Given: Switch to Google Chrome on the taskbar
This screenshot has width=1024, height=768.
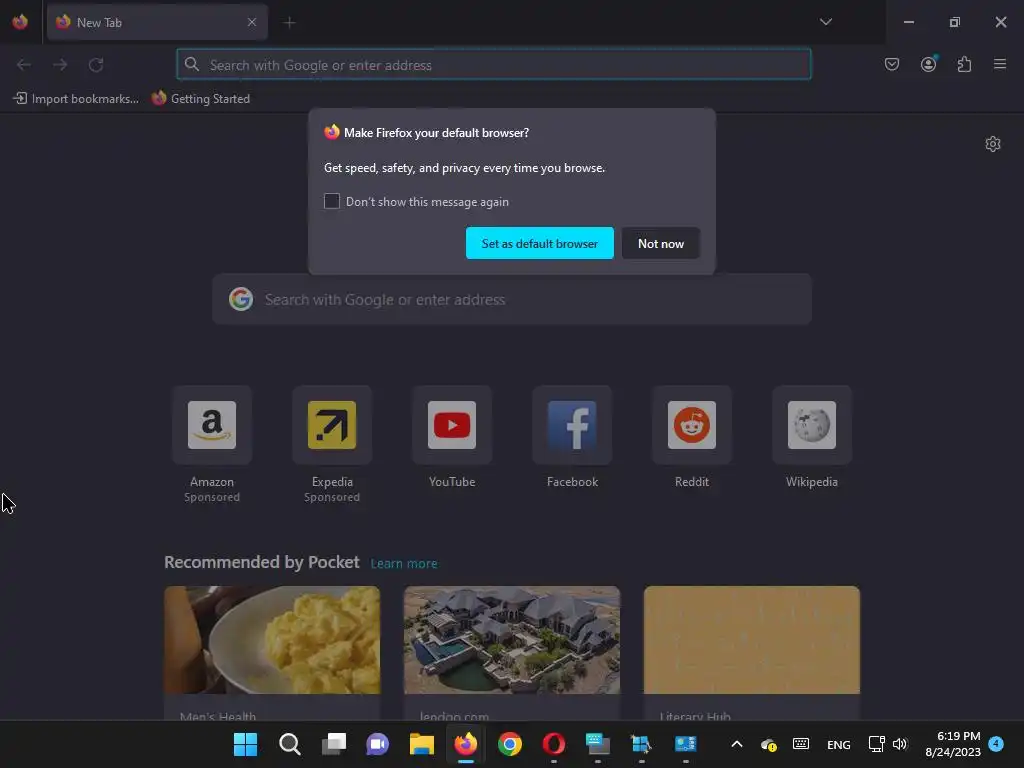Looking at the screenshot, I should pos(510,744).
